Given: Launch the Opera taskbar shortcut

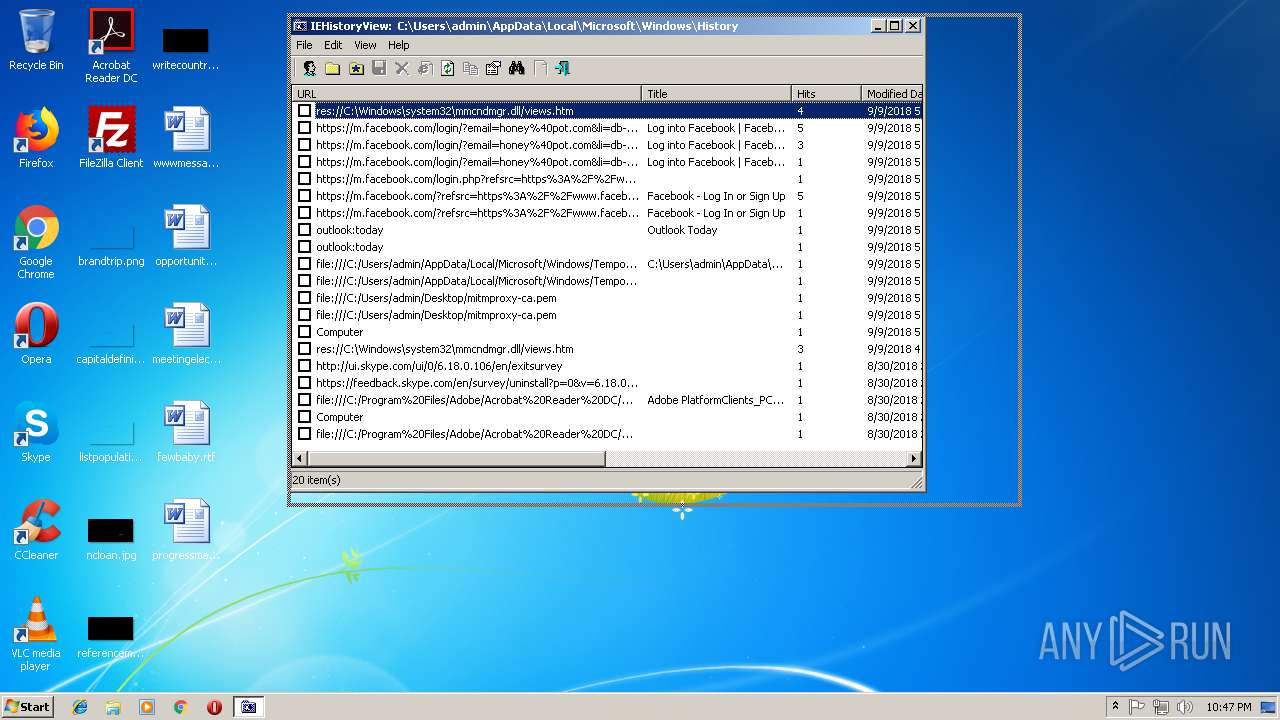Looking at the screenshot, I should click(214, 707).
